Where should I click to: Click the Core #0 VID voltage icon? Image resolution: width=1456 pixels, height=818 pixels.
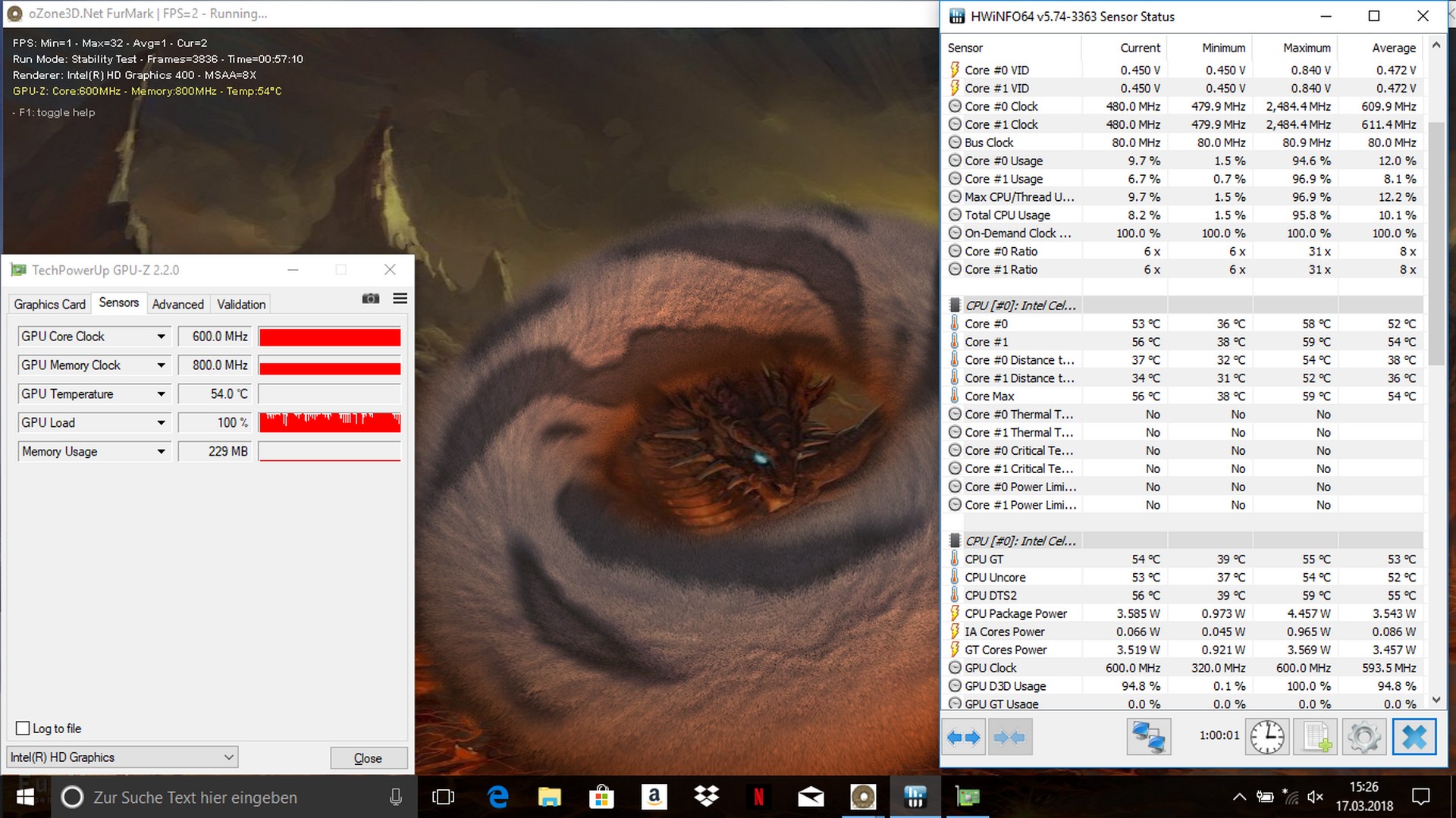[955, 70]
